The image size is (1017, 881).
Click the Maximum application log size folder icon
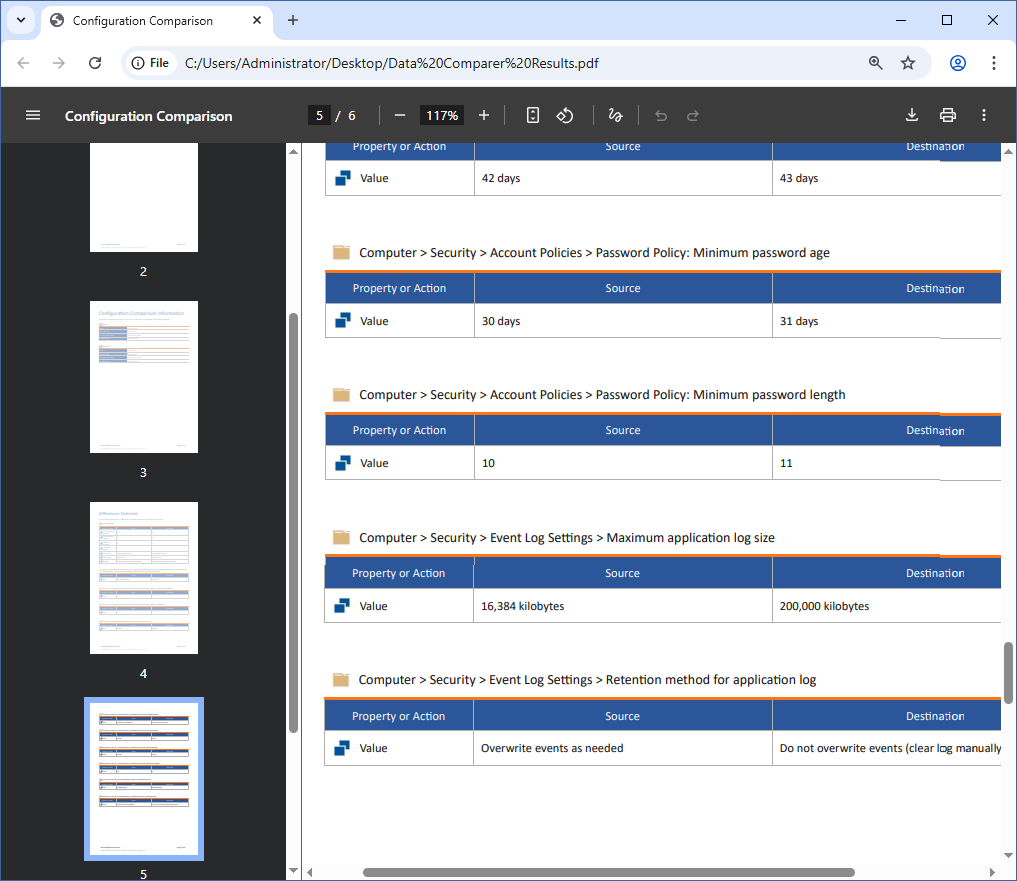341,537
